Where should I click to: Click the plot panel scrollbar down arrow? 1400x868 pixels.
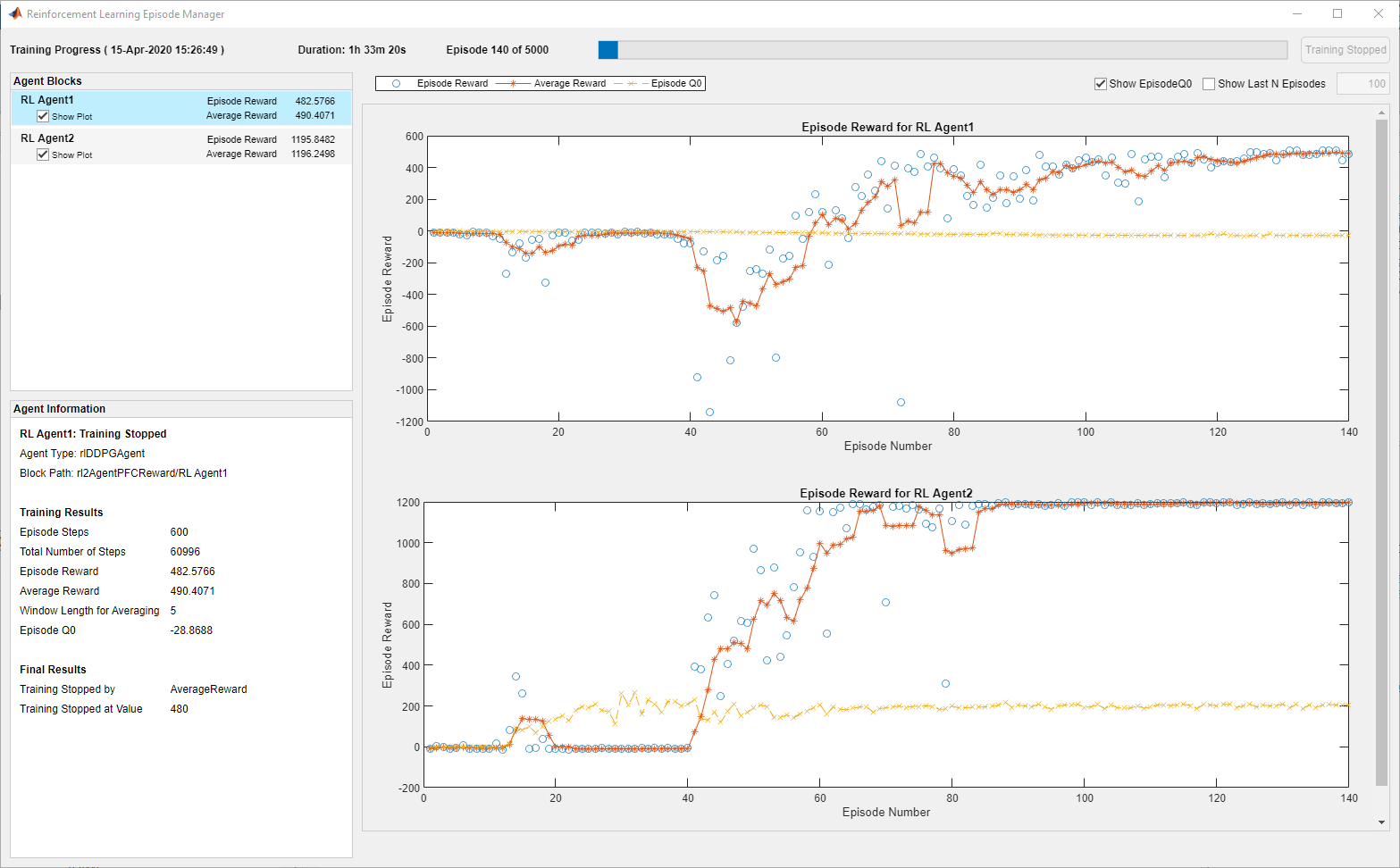pos(1381,822)
